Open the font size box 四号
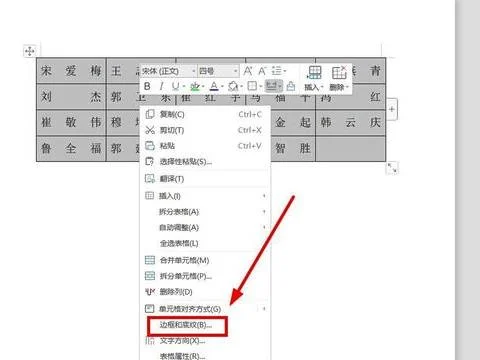 (218, 71)
